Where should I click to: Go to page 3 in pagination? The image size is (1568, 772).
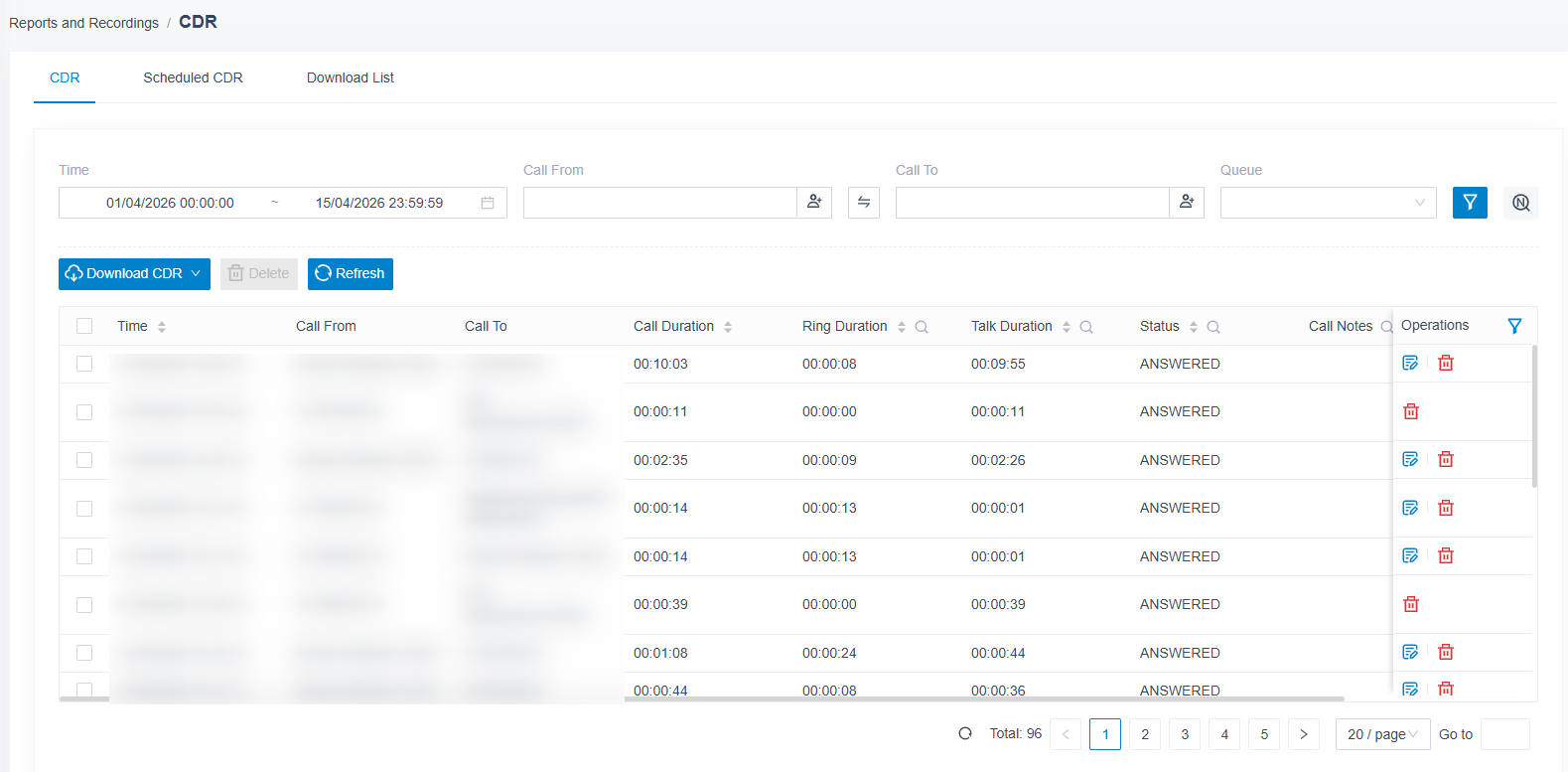(1185, 734)
